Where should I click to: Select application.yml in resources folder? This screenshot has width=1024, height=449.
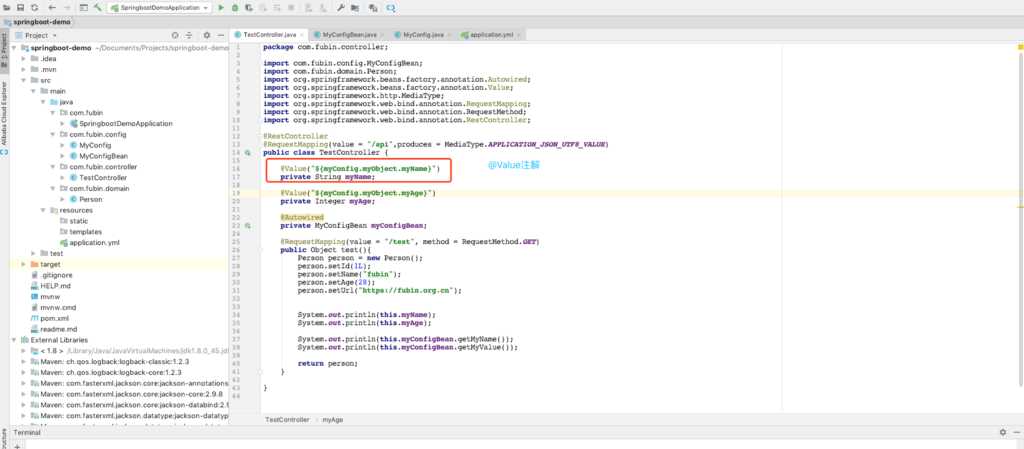point(95,242)
